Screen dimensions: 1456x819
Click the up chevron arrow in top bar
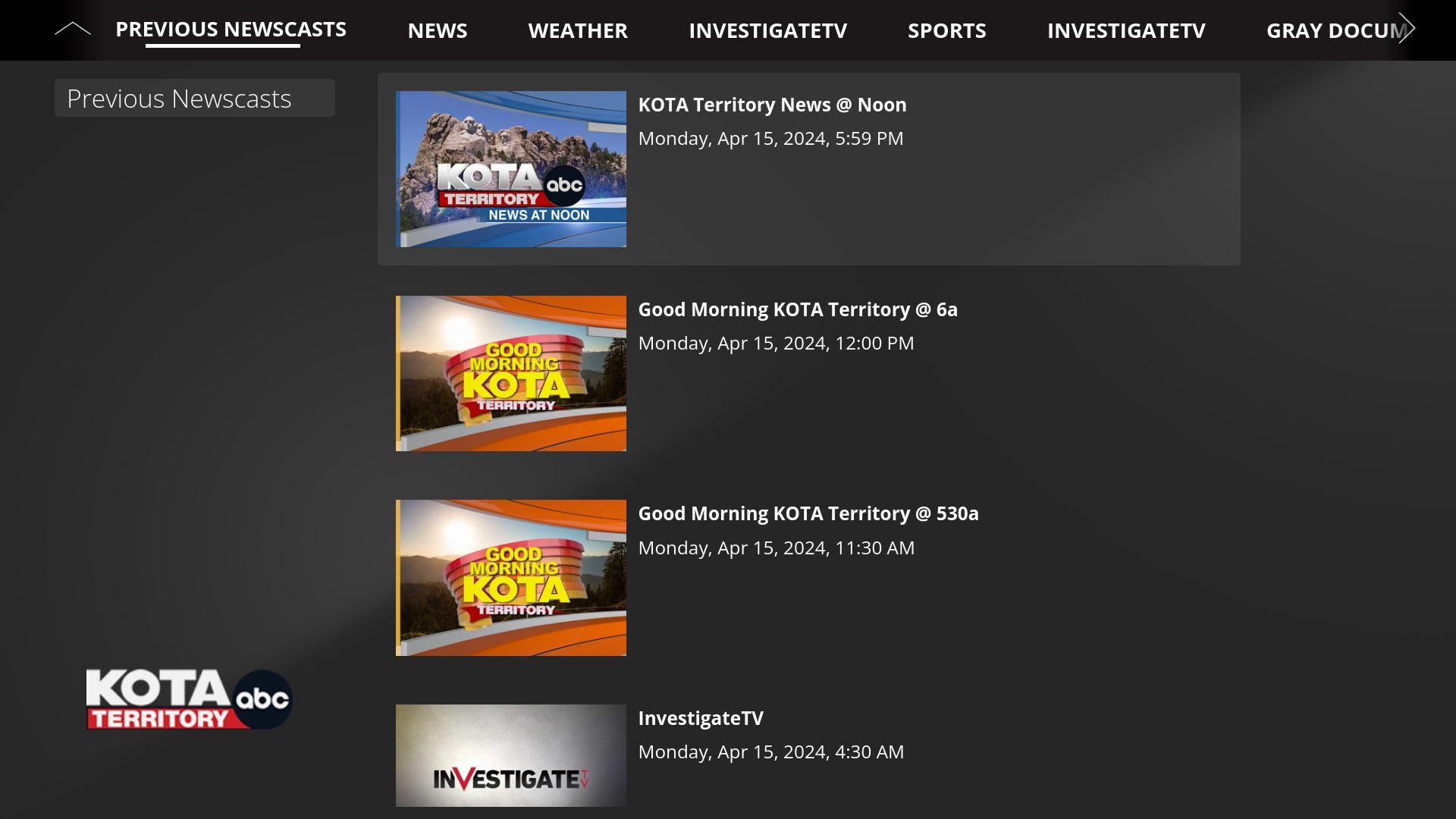coord(73,30)
